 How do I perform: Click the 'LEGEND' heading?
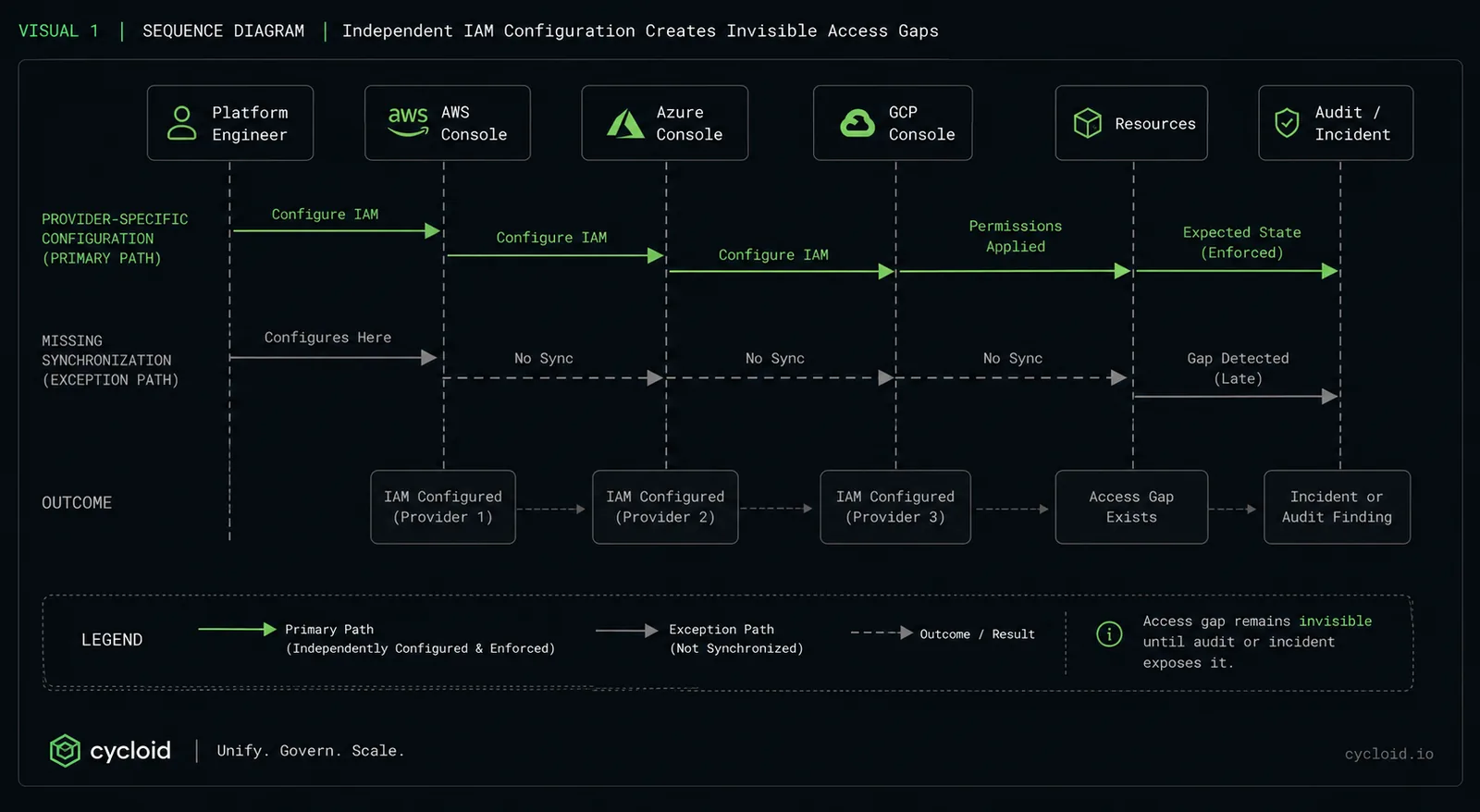point(112,640)
